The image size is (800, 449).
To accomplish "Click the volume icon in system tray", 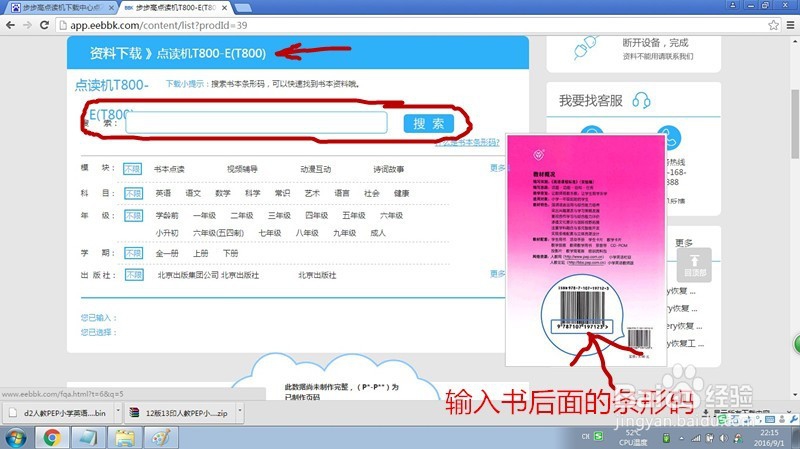I will click(x=723, y=438).
